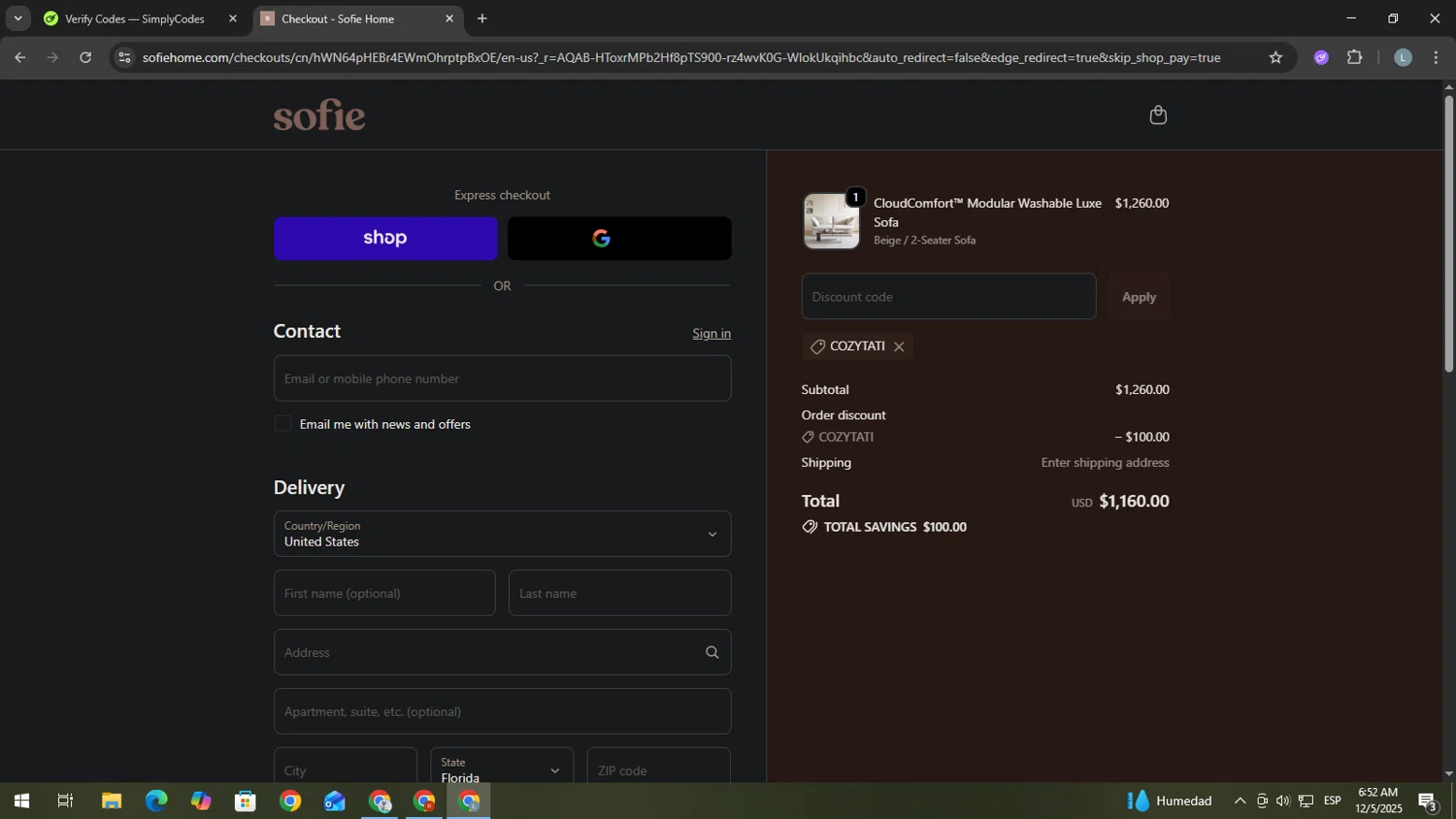Focus the Email or mobile phone number field
Viewport: 1456px width, 819px height.
[502, 378]
